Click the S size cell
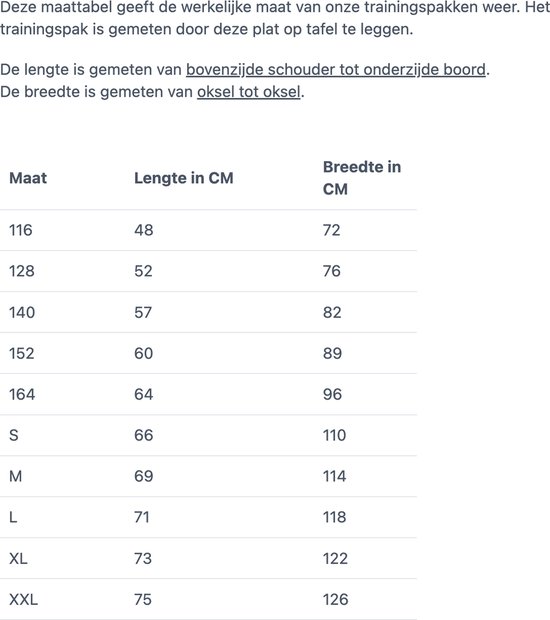This screenshot has height=620, width=550. [14, 435]
